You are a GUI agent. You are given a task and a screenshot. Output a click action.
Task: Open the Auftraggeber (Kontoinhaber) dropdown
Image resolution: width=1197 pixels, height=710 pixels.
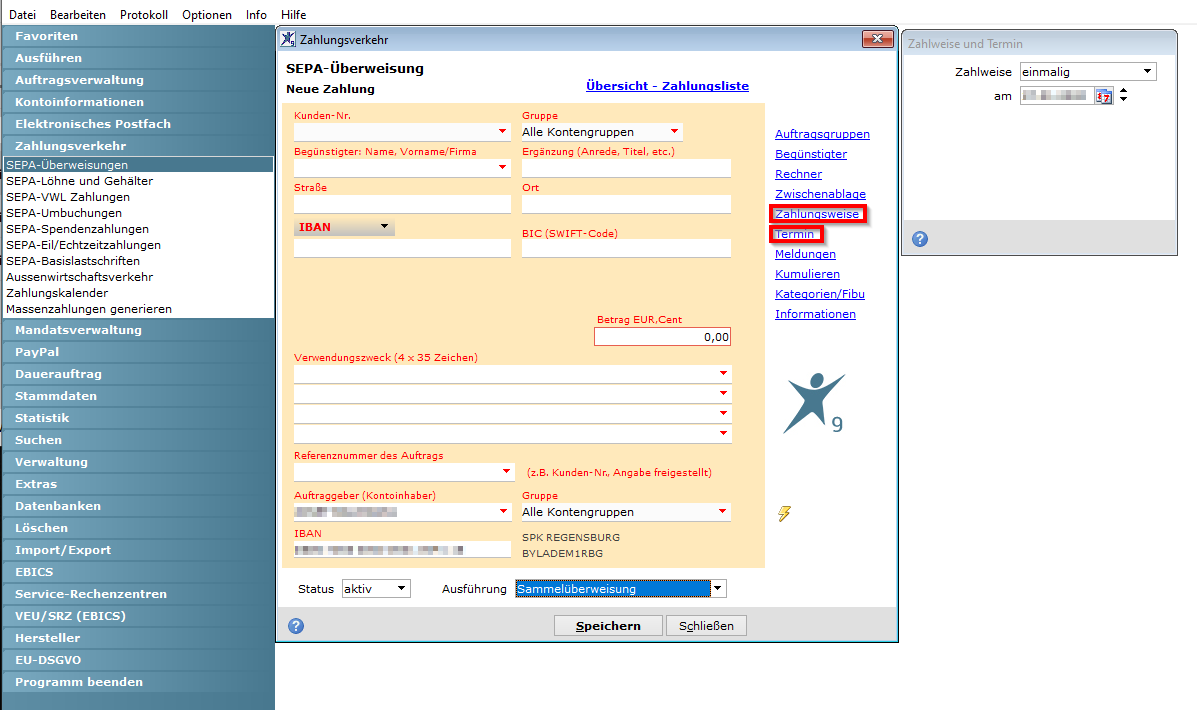pyautogui.click(x=504, y=512)
